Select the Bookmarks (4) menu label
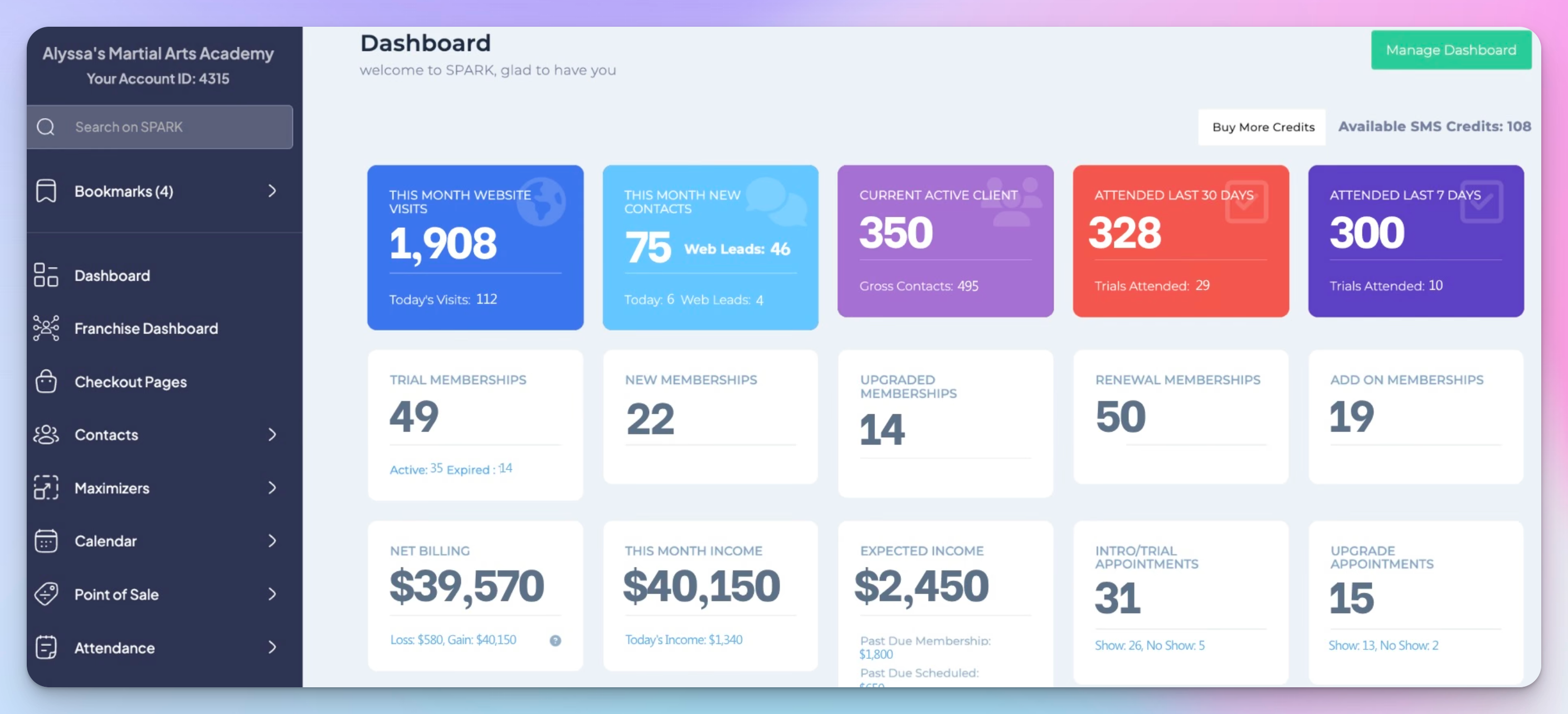Image resolution: width=1568 pixels, height=714 pixels. [124, 192]
